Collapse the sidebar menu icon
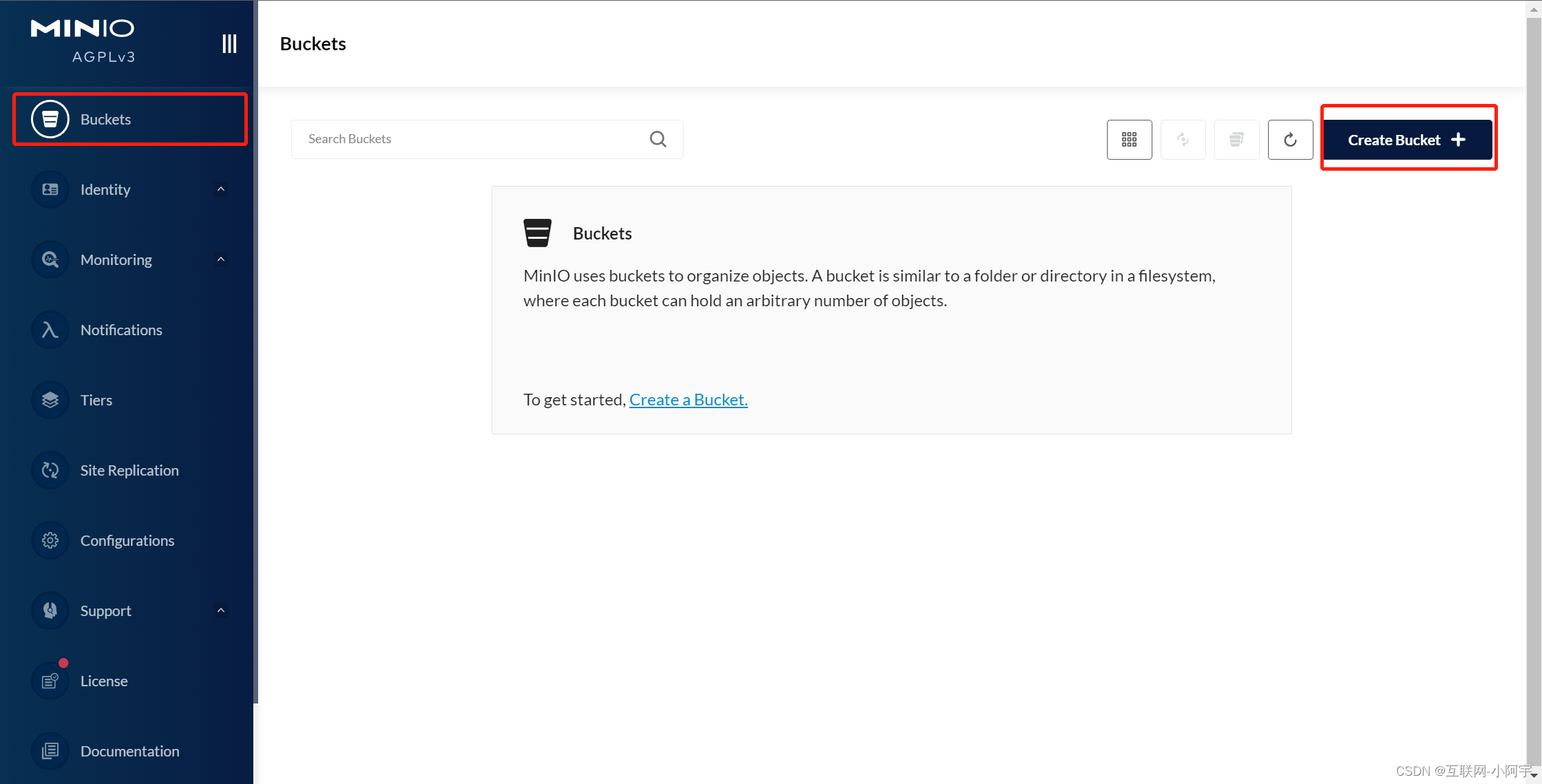The image size is (1542, 784). (x=229, y=44)
